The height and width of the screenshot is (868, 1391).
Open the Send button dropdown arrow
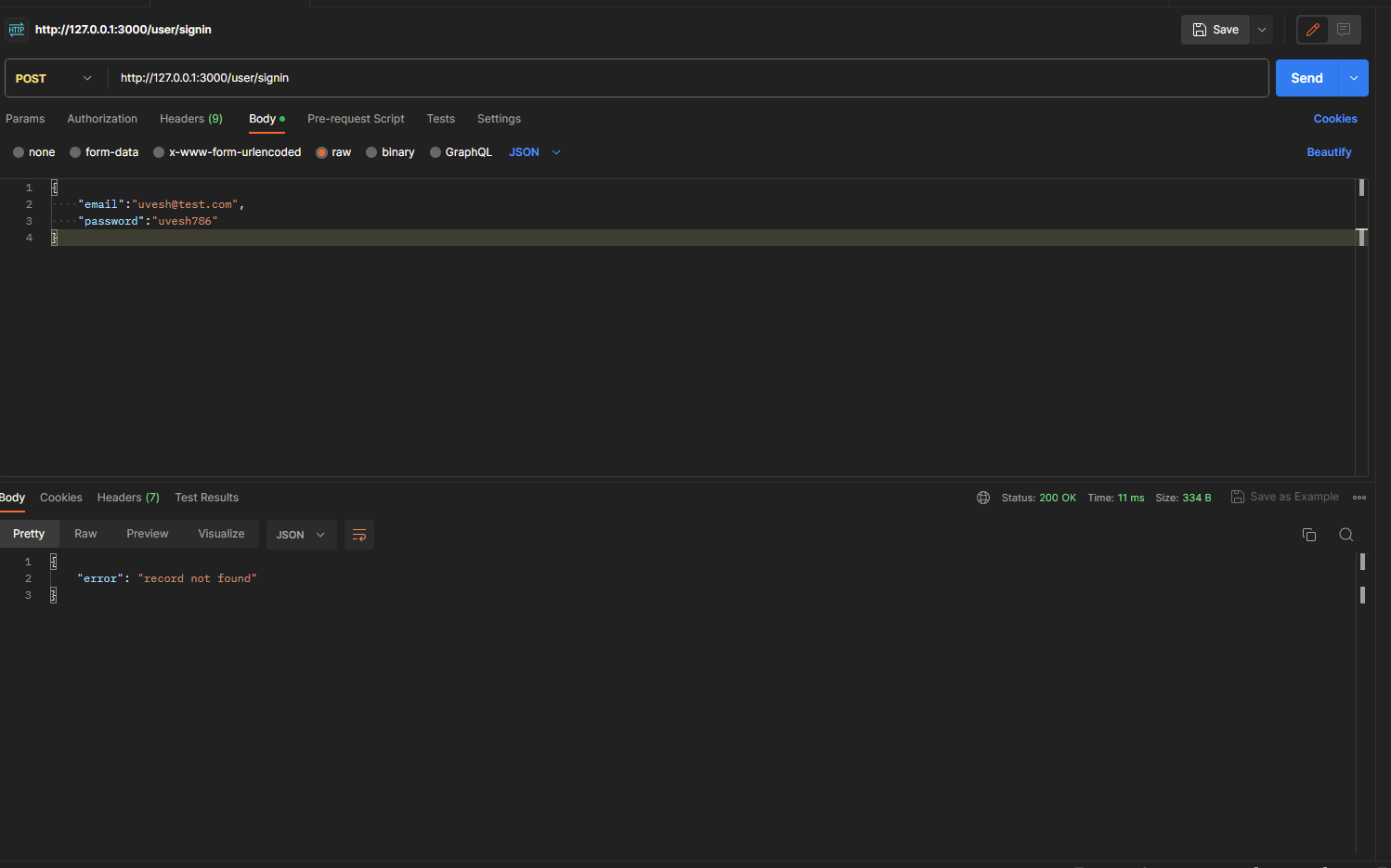(x=1353, y=78)
